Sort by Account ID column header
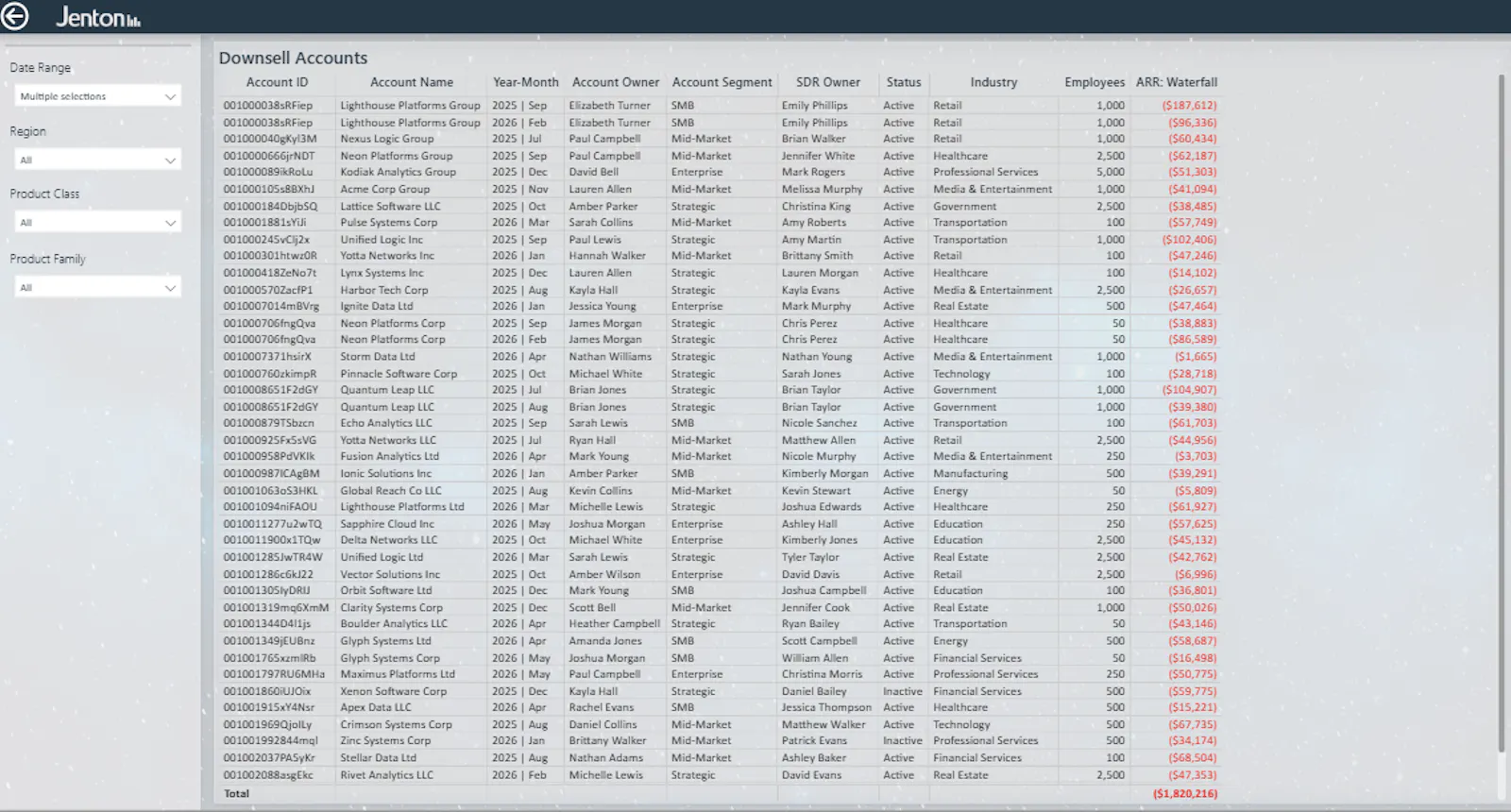 click(x=277, y=82)
